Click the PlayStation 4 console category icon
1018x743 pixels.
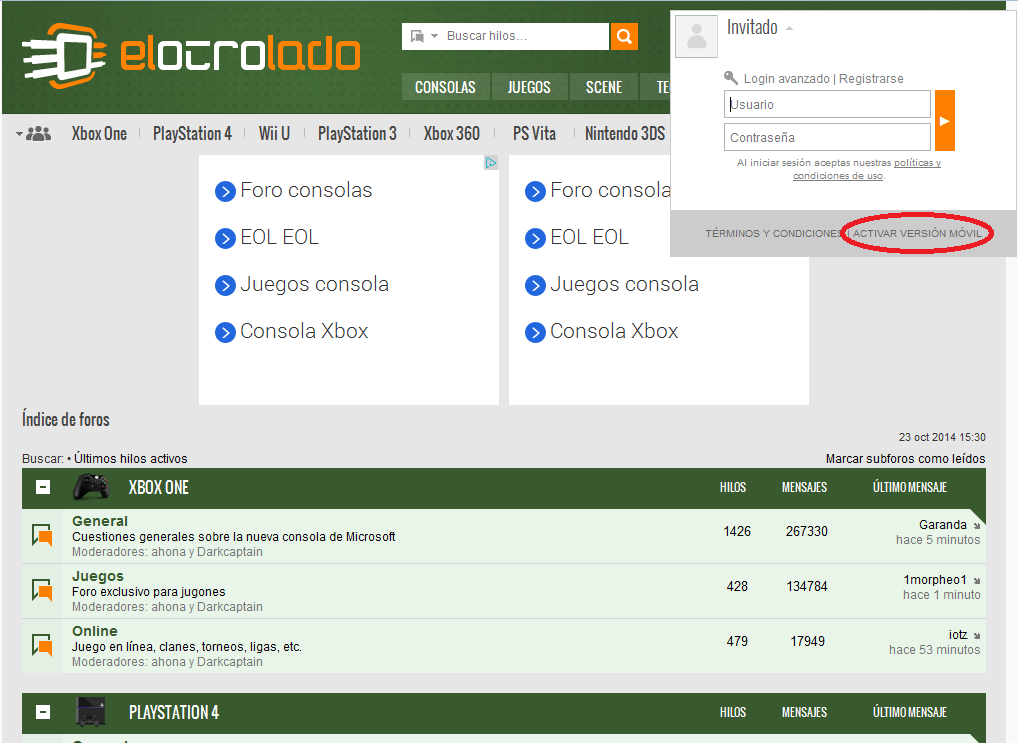90,712
